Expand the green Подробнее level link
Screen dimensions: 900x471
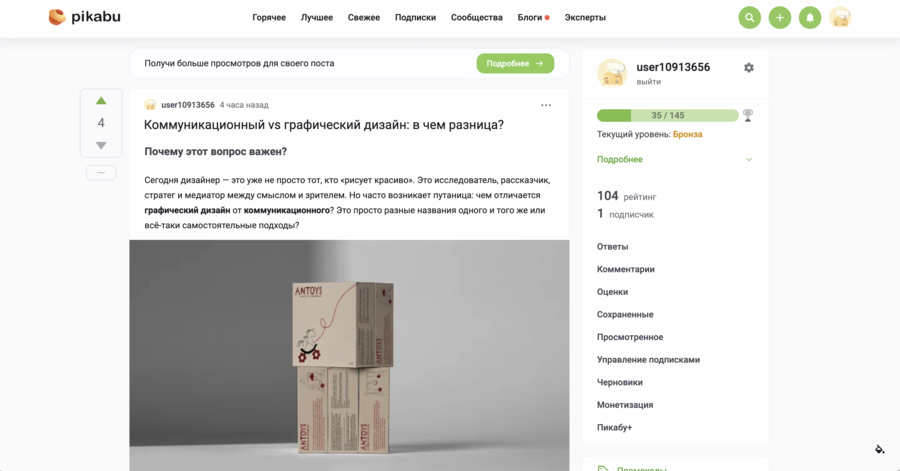(619, 159)
